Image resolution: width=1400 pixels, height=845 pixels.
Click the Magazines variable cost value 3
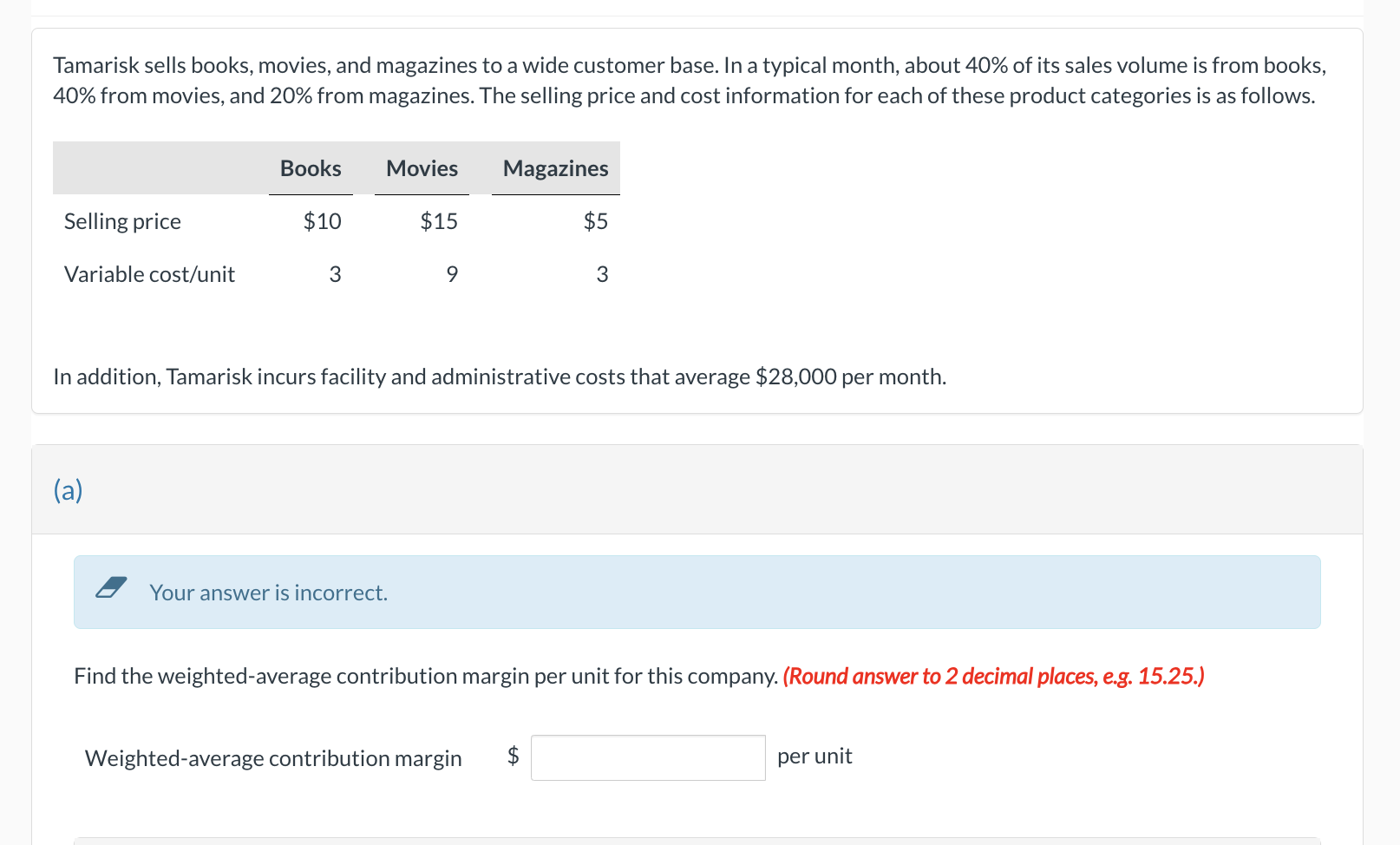(602, 274)
